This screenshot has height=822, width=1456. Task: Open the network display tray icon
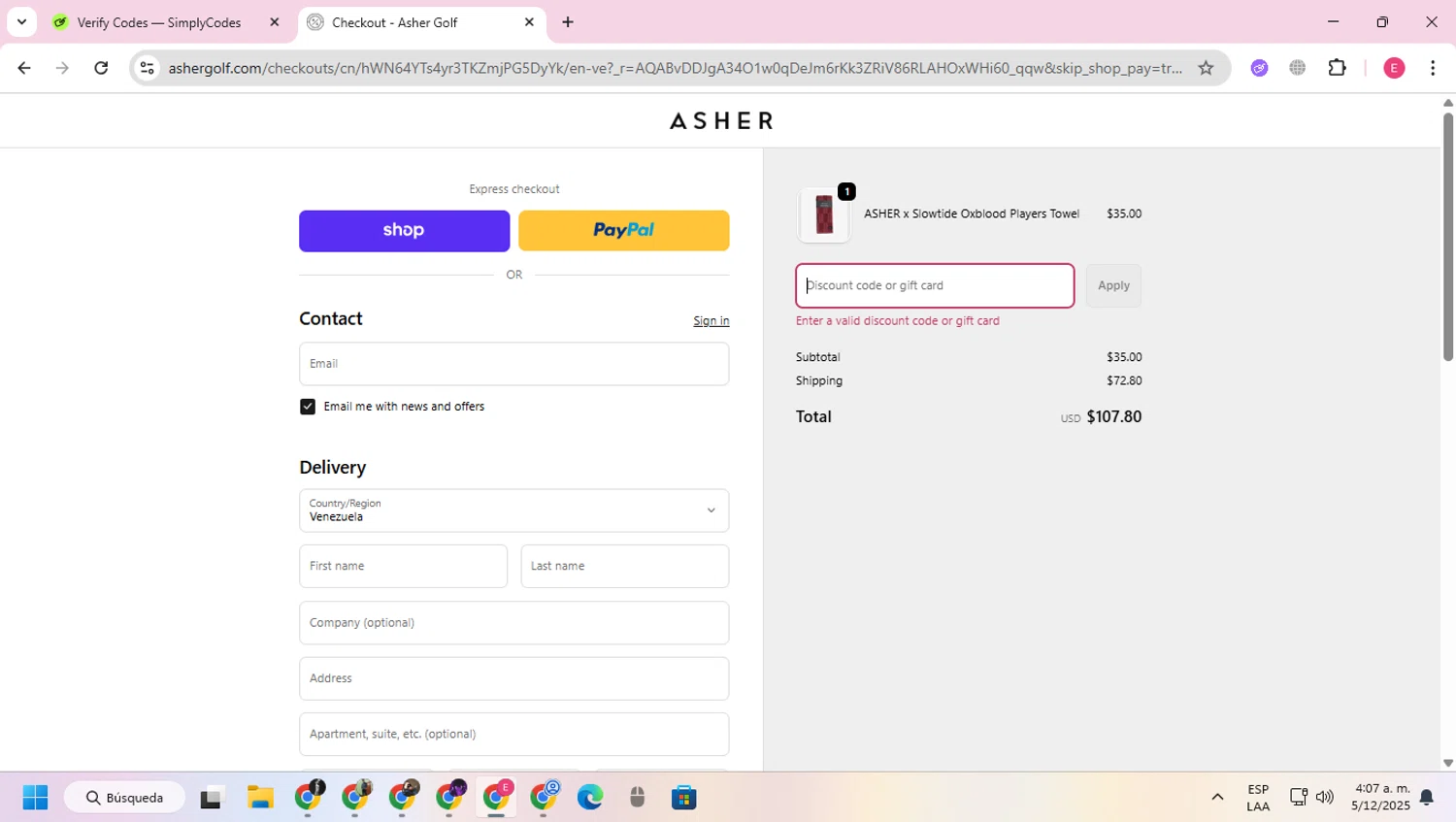[1299, 798]
